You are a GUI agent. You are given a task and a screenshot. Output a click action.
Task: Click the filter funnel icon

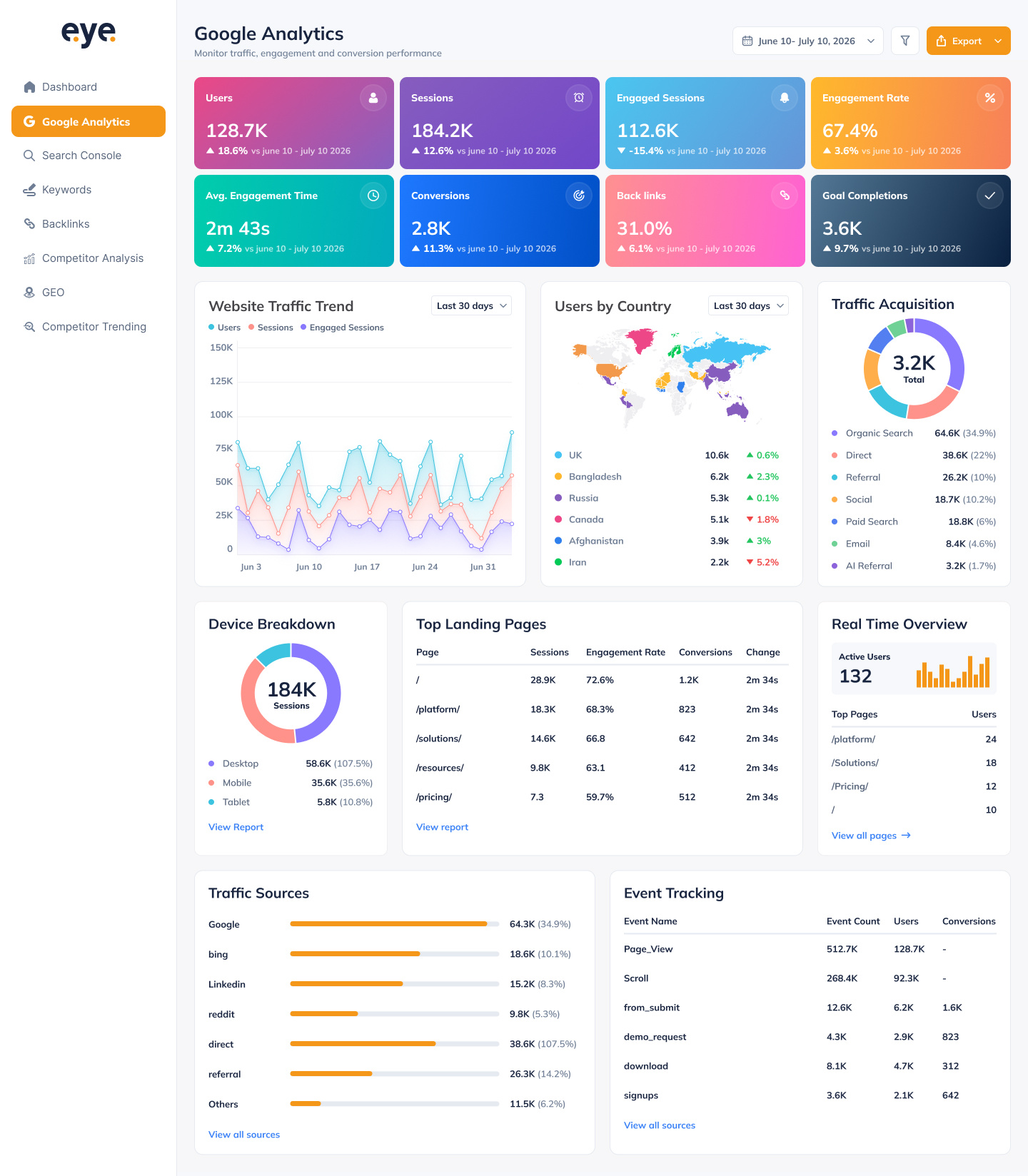pyautogui.click(x=905, y=41)
